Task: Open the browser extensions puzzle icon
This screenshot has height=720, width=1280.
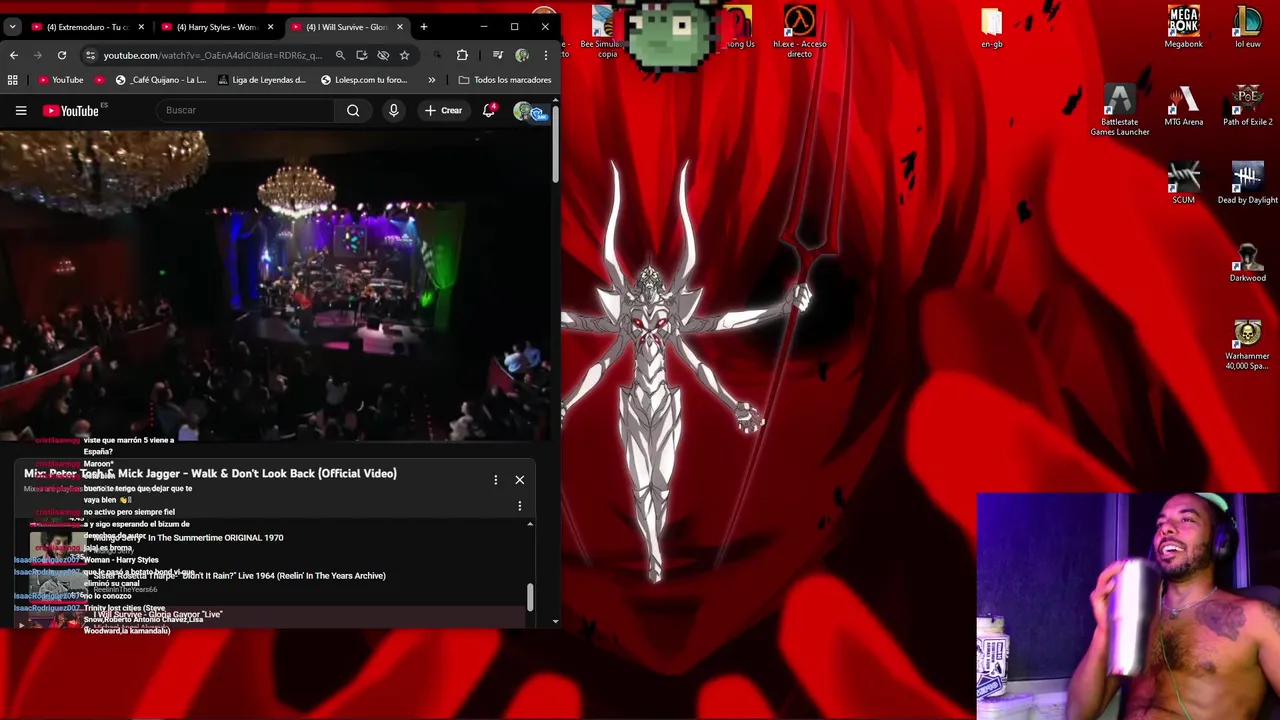Action: click(462, 55)
